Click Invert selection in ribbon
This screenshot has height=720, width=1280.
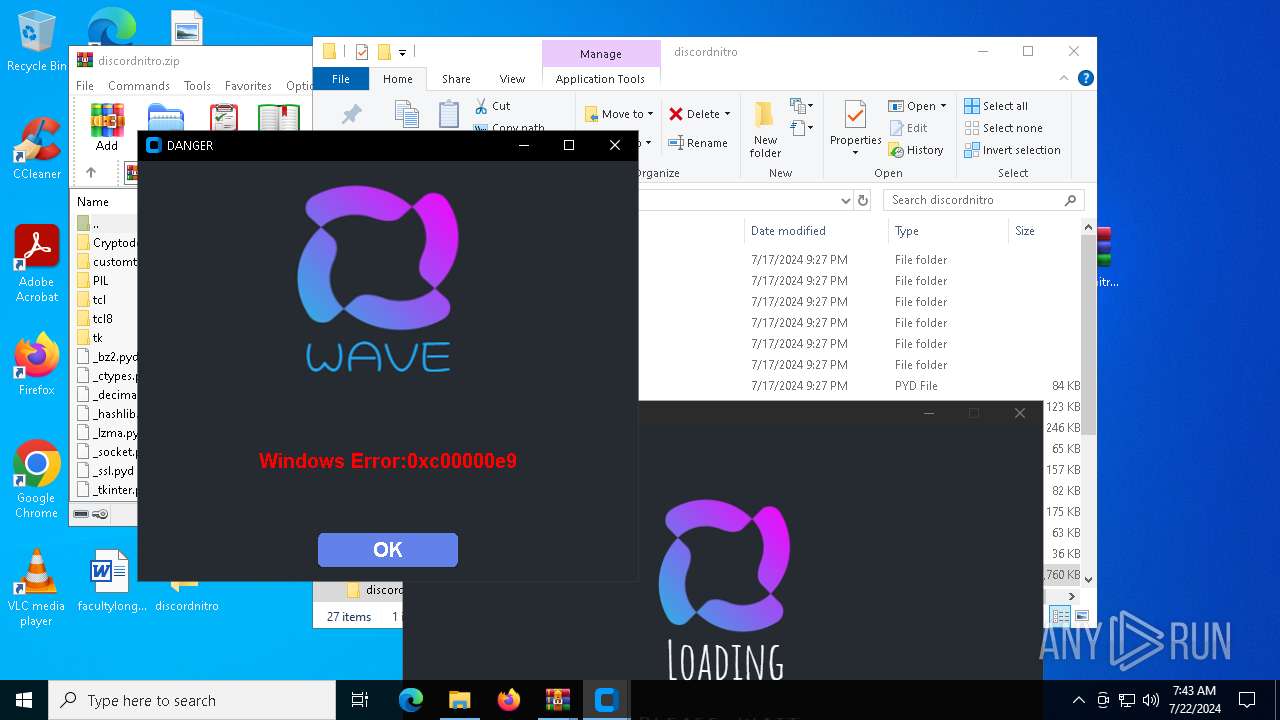1012,150
